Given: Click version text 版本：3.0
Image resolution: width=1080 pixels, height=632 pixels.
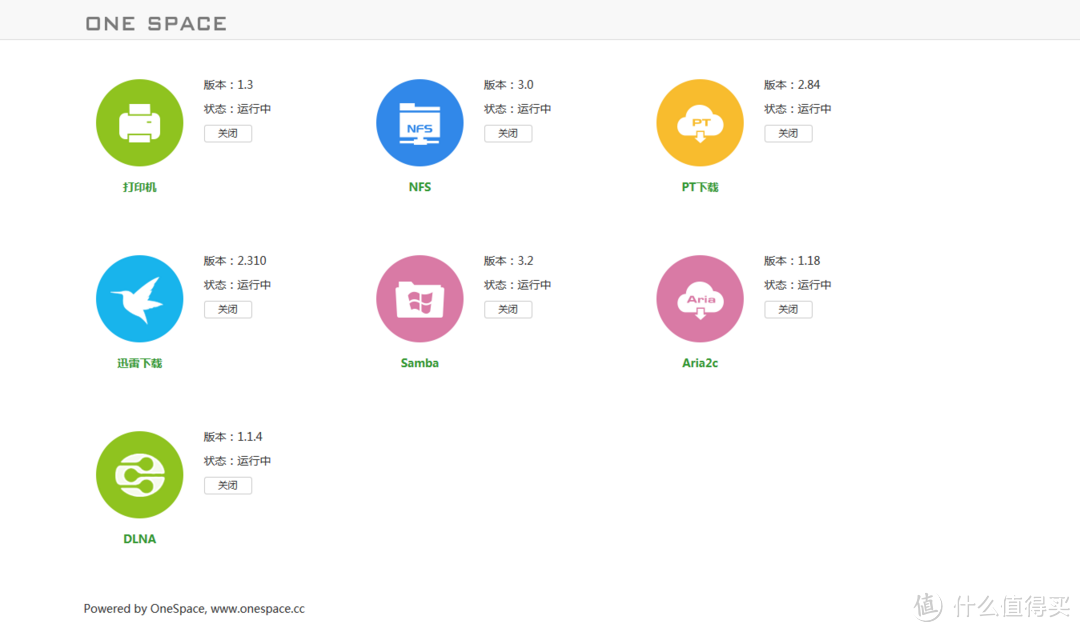Looking at the screenshot, I should point(508,85).
